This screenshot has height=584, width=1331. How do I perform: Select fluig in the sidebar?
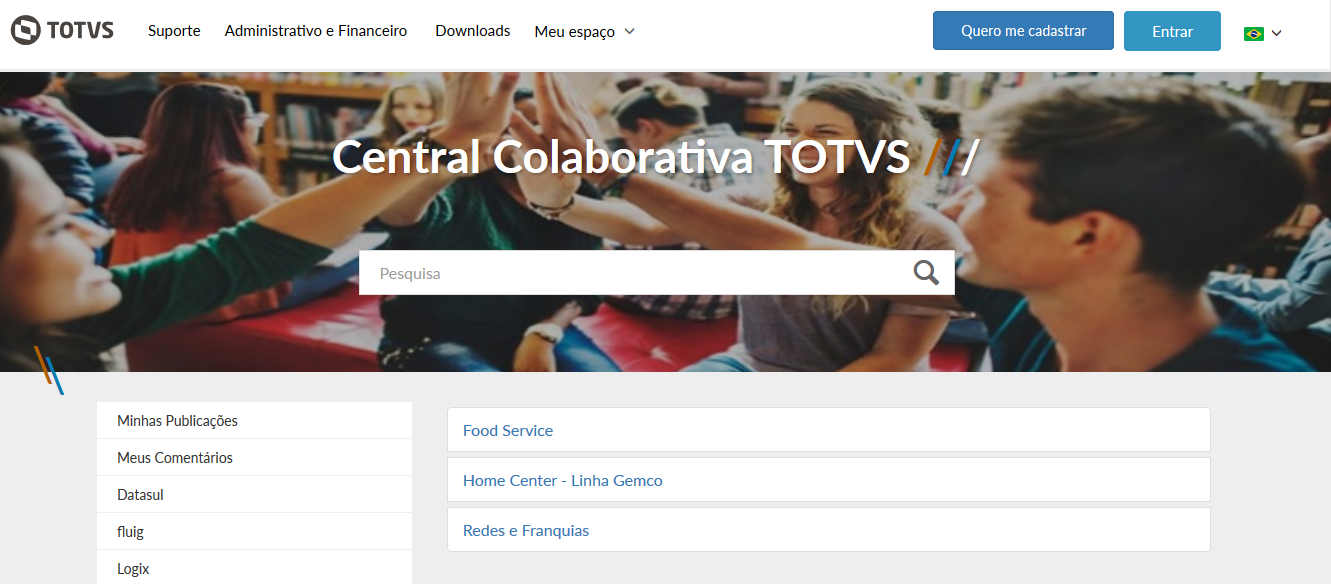point(254,532)
